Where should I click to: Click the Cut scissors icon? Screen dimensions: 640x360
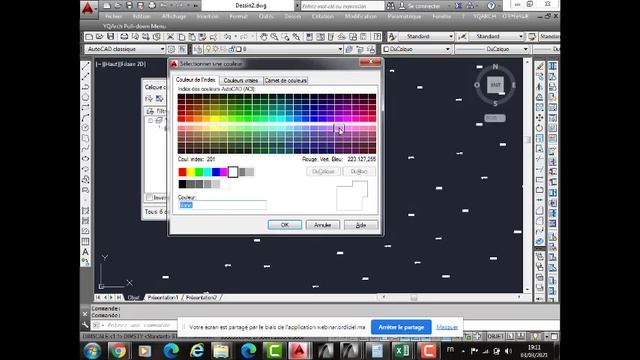pos(170,37)
